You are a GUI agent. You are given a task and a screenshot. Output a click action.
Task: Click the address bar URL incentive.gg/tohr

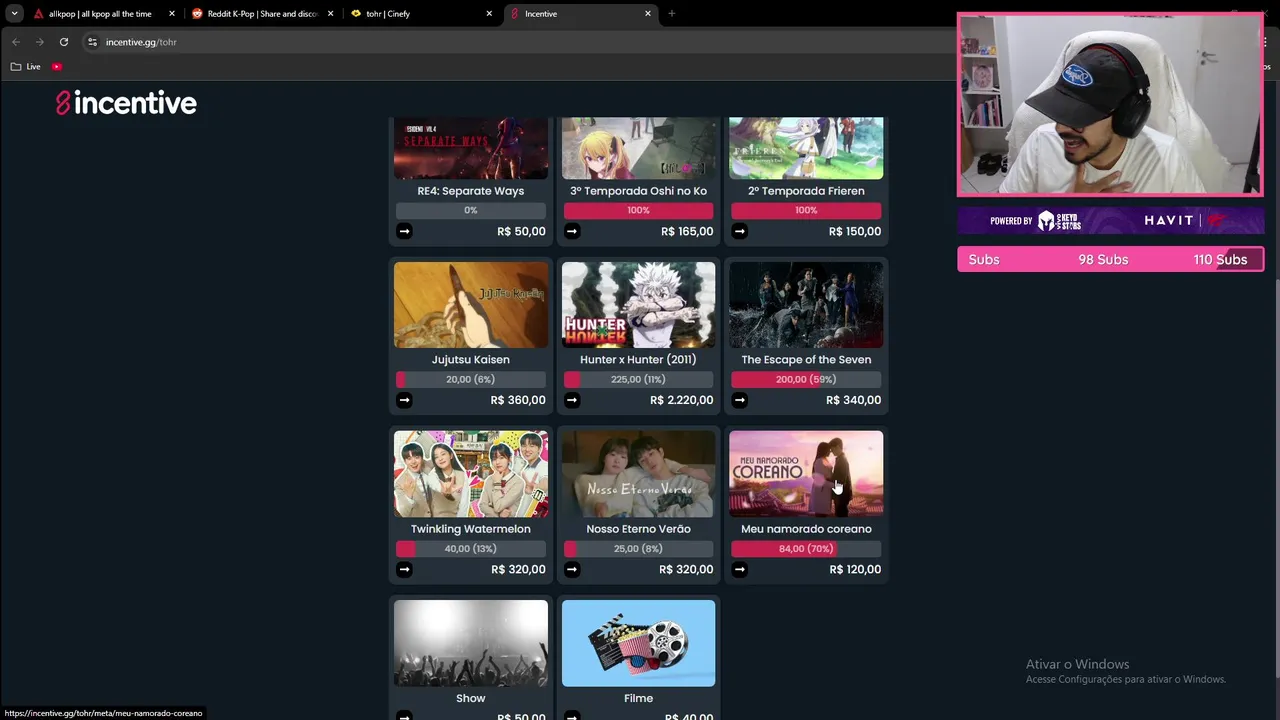141,42
